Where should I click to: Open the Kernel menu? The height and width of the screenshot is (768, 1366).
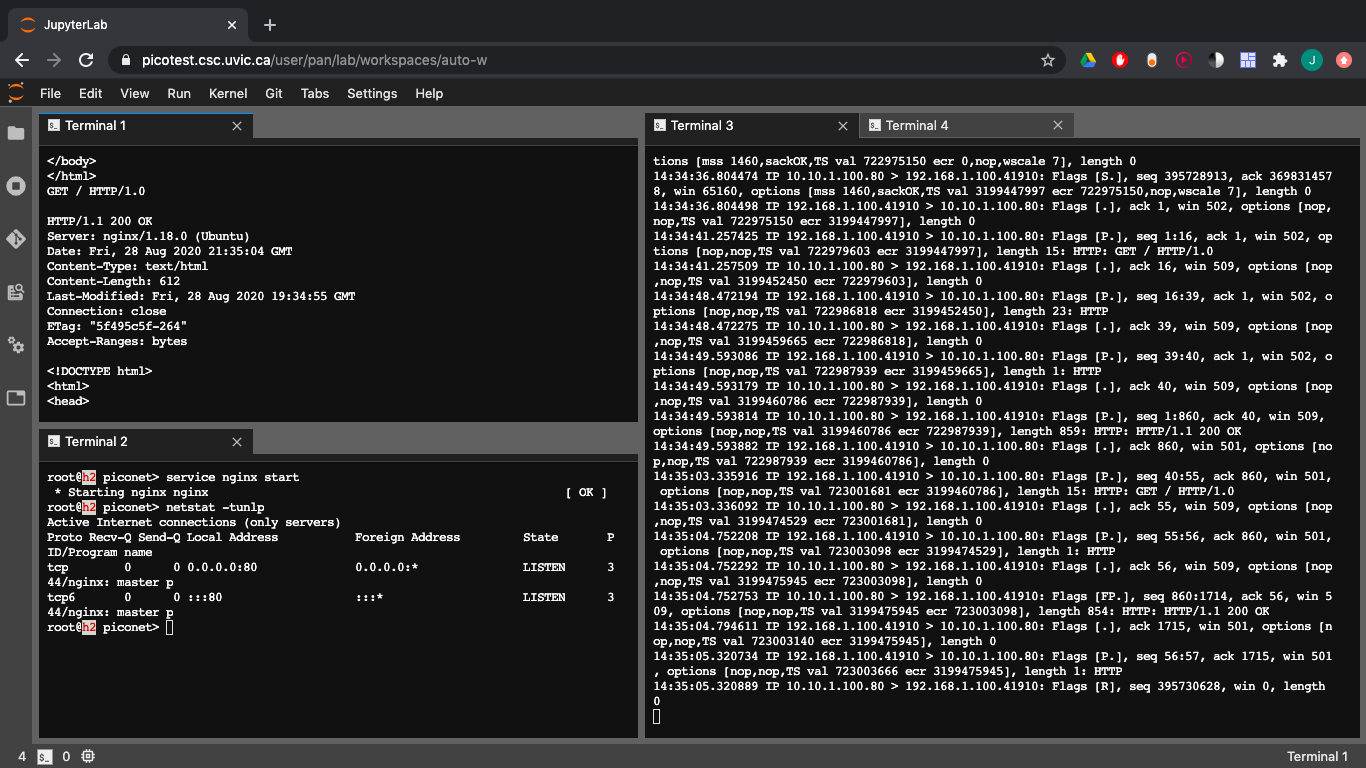click(x=228, y=93)
